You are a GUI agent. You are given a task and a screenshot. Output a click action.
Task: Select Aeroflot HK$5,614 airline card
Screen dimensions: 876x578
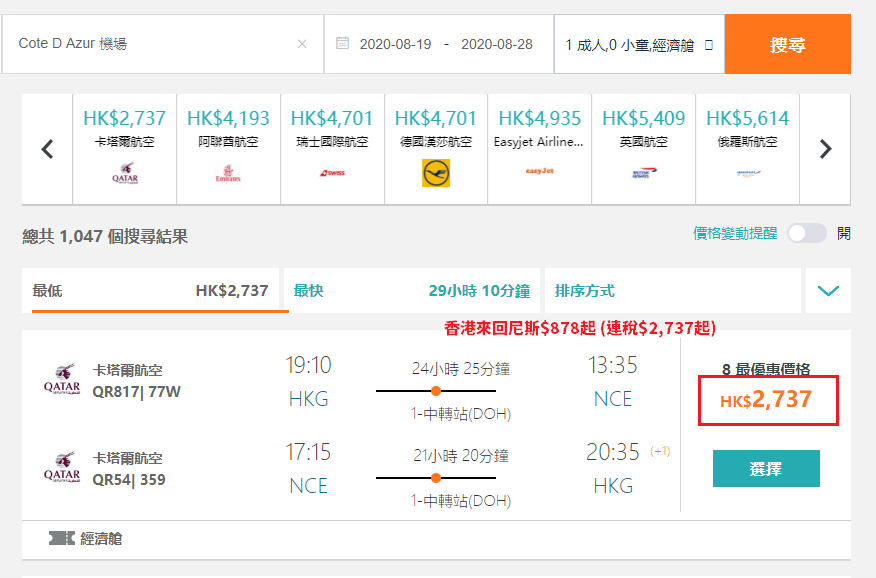pyautogui.click(x=748, y=149)
